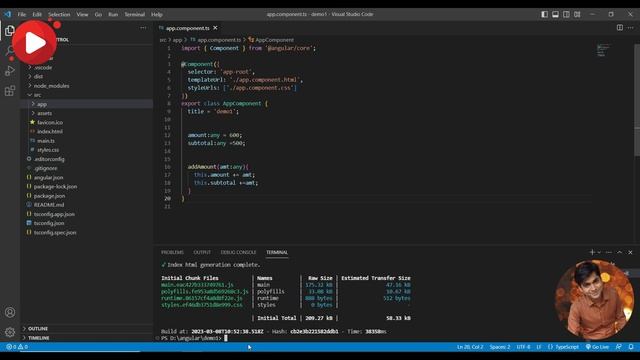Toggle the secondary side bar layout button

566,14
